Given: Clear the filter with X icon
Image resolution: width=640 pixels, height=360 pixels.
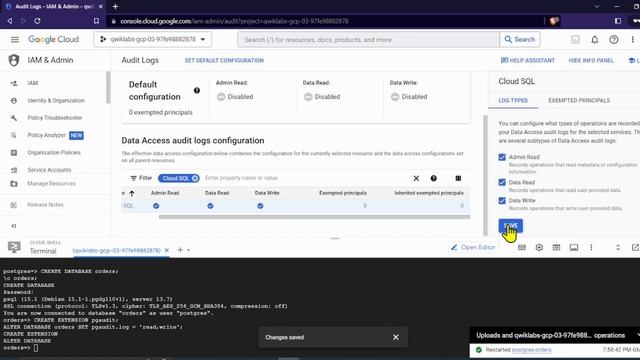Looking at the screenshot, I should 416,178.
